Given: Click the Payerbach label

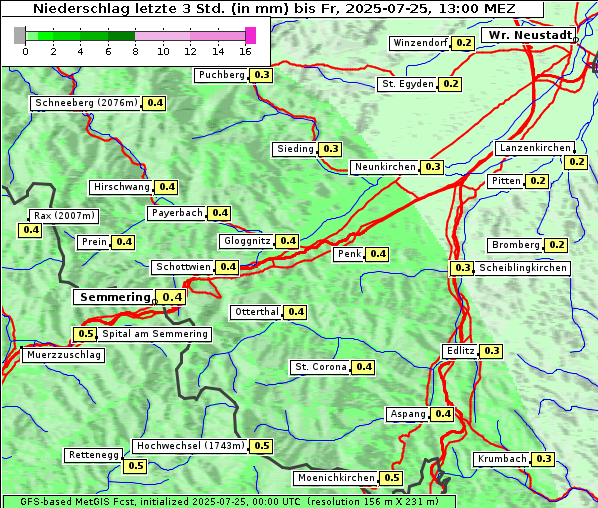Looking at the screenshot, I should tap(177, 213).
